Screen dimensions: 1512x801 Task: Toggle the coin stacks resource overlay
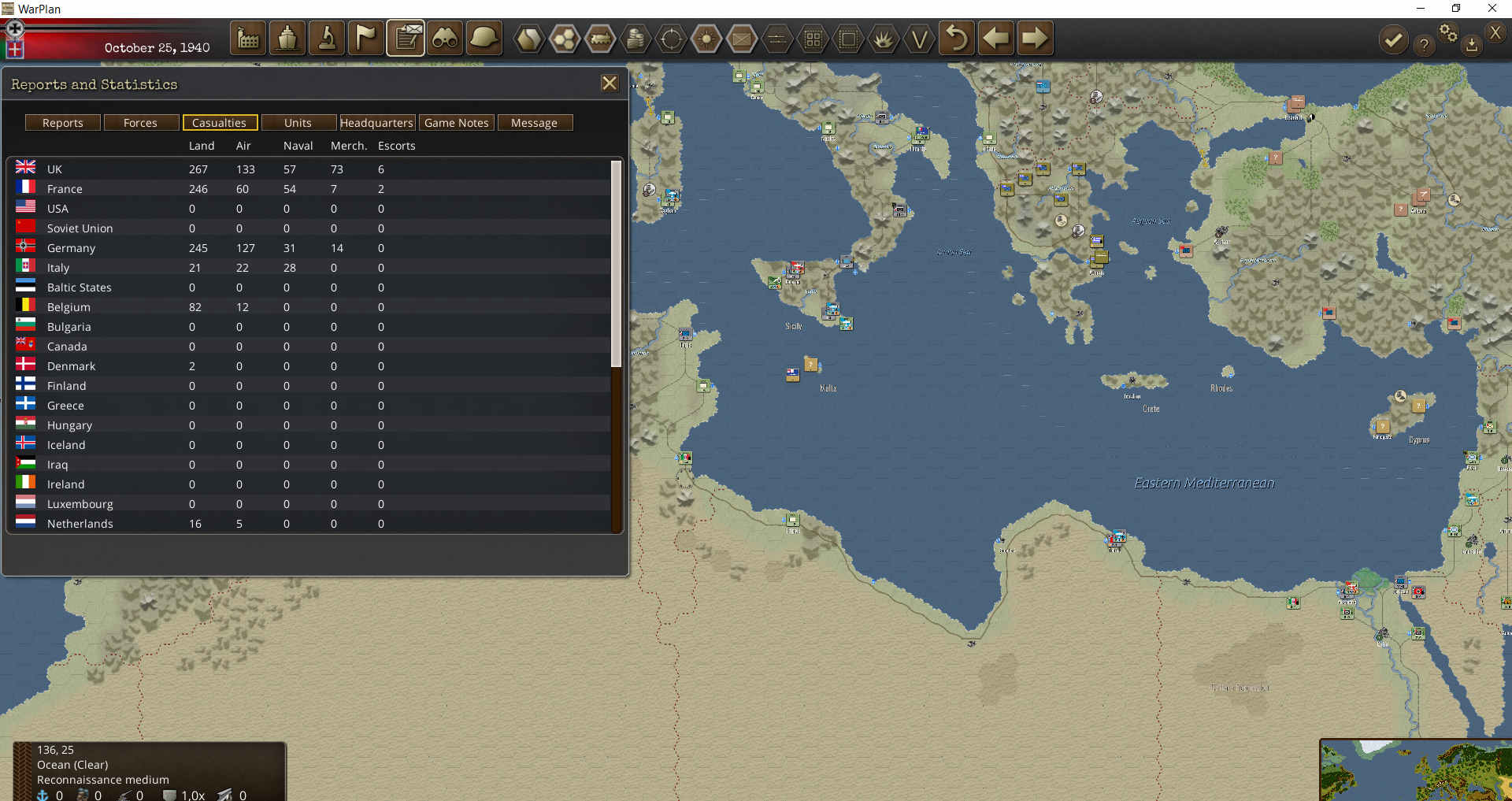[636, 38]
